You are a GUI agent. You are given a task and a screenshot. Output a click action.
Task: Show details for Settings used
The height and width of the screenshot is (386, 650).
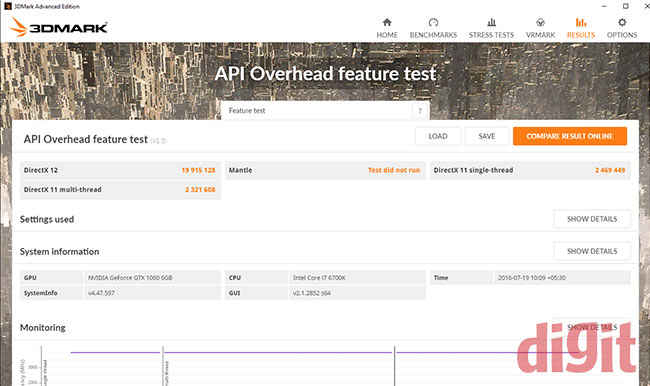(x=592, y=219)
